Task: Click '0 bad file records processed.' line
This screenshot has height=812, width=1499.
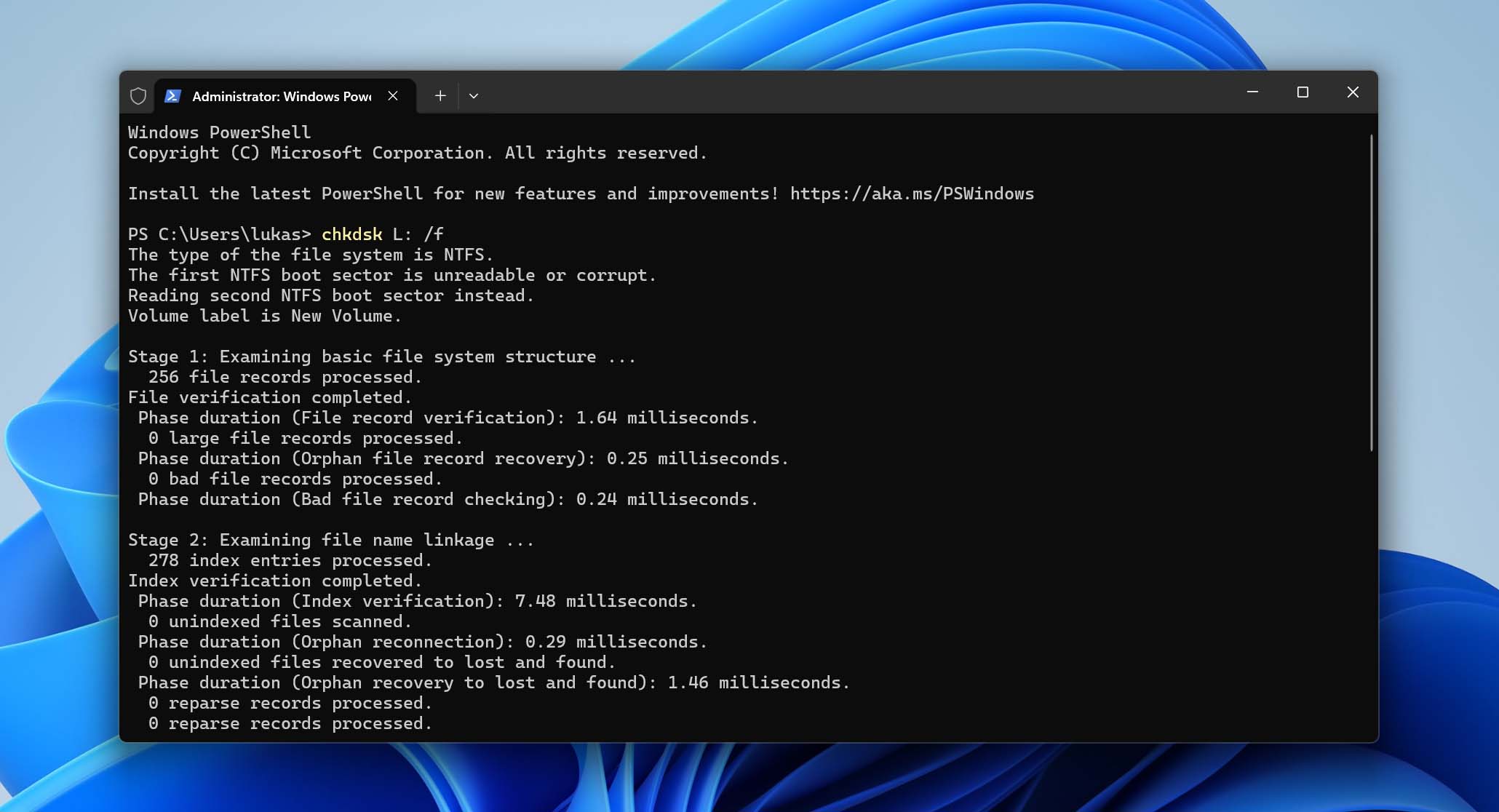Action: point(295,479)
